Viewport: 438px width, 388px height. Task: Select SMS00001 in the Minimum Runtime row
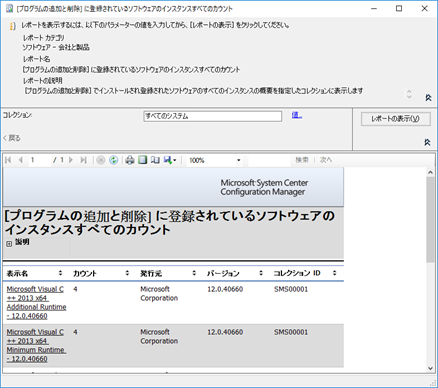tap(291, 332)
